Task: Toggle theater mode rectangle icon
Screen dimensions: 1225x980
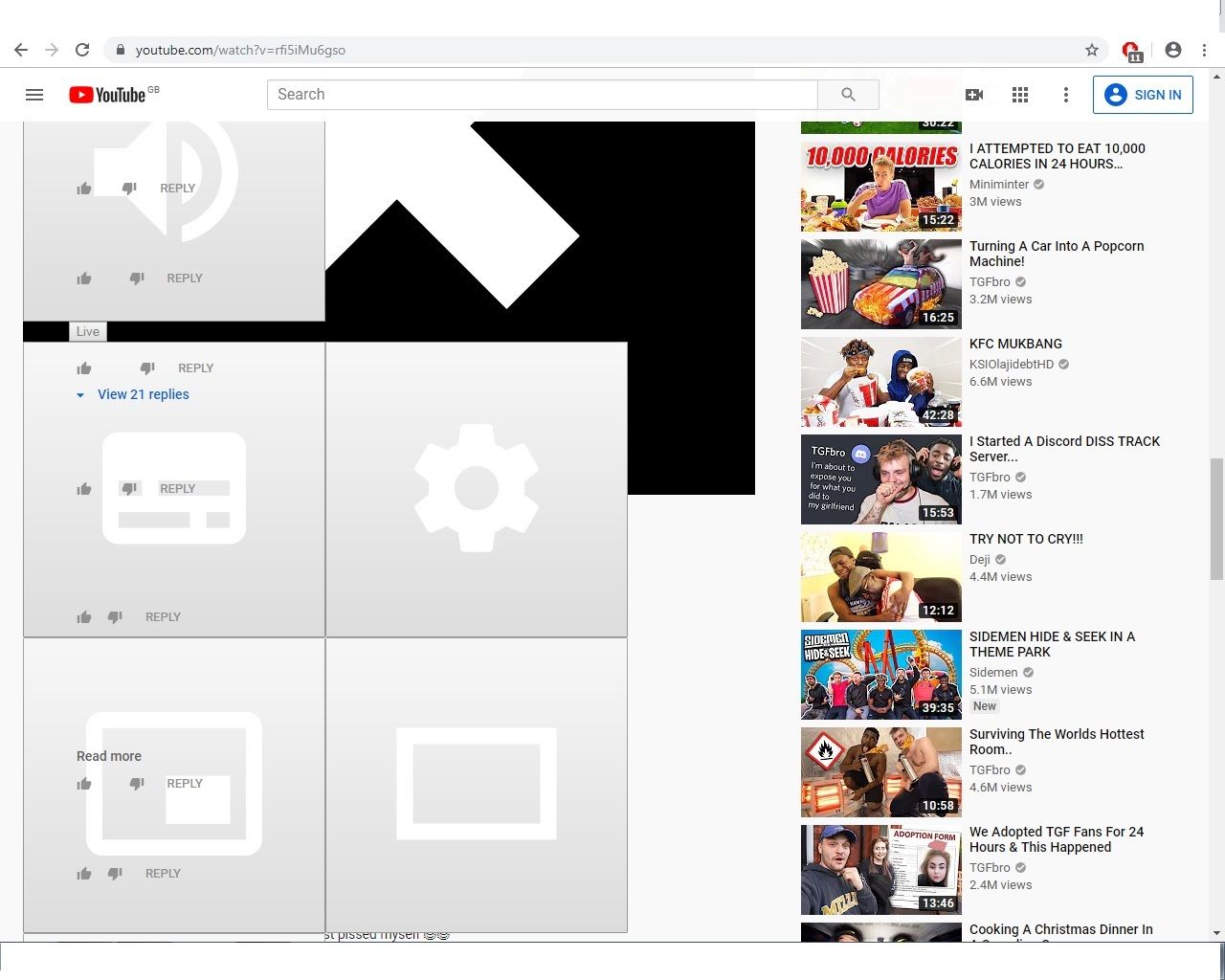Action: 476,784
